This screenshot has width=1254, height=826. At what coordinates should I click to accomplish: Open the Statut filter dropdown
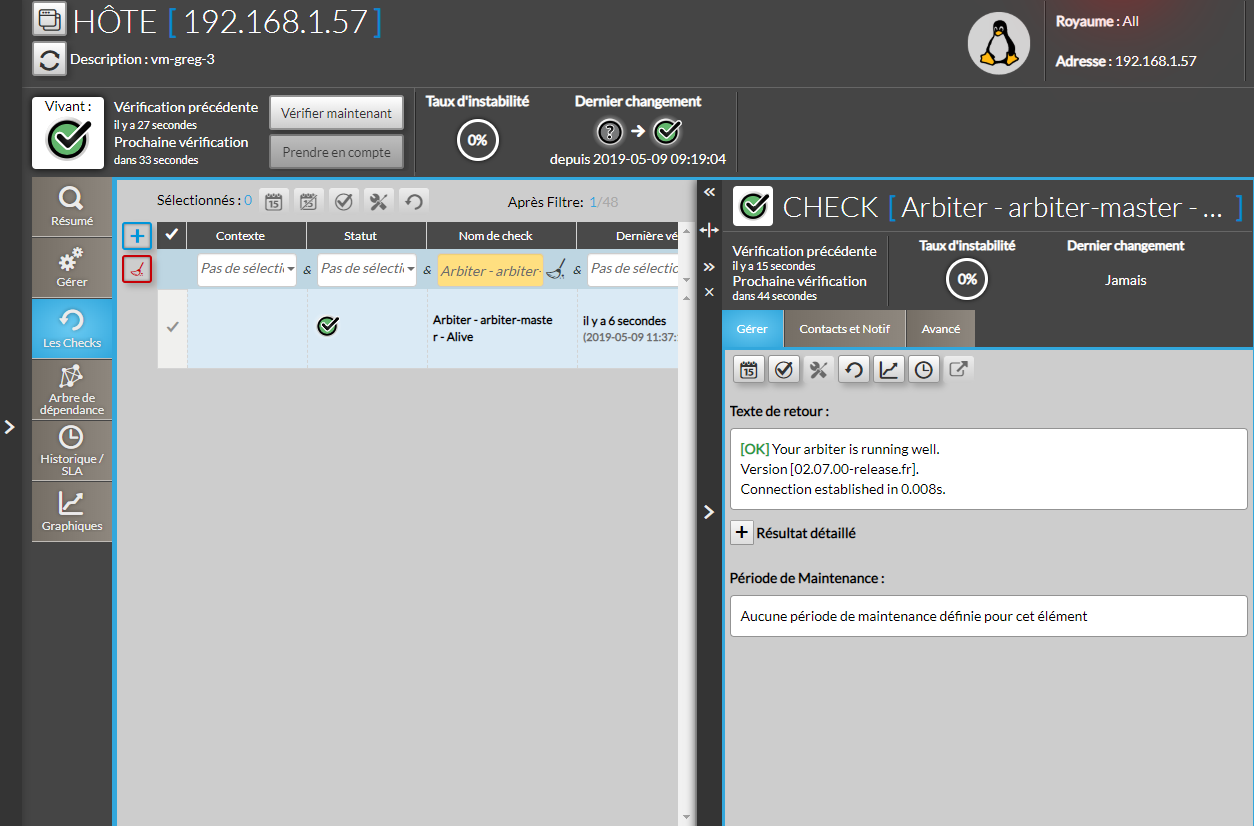click(367, 269)
